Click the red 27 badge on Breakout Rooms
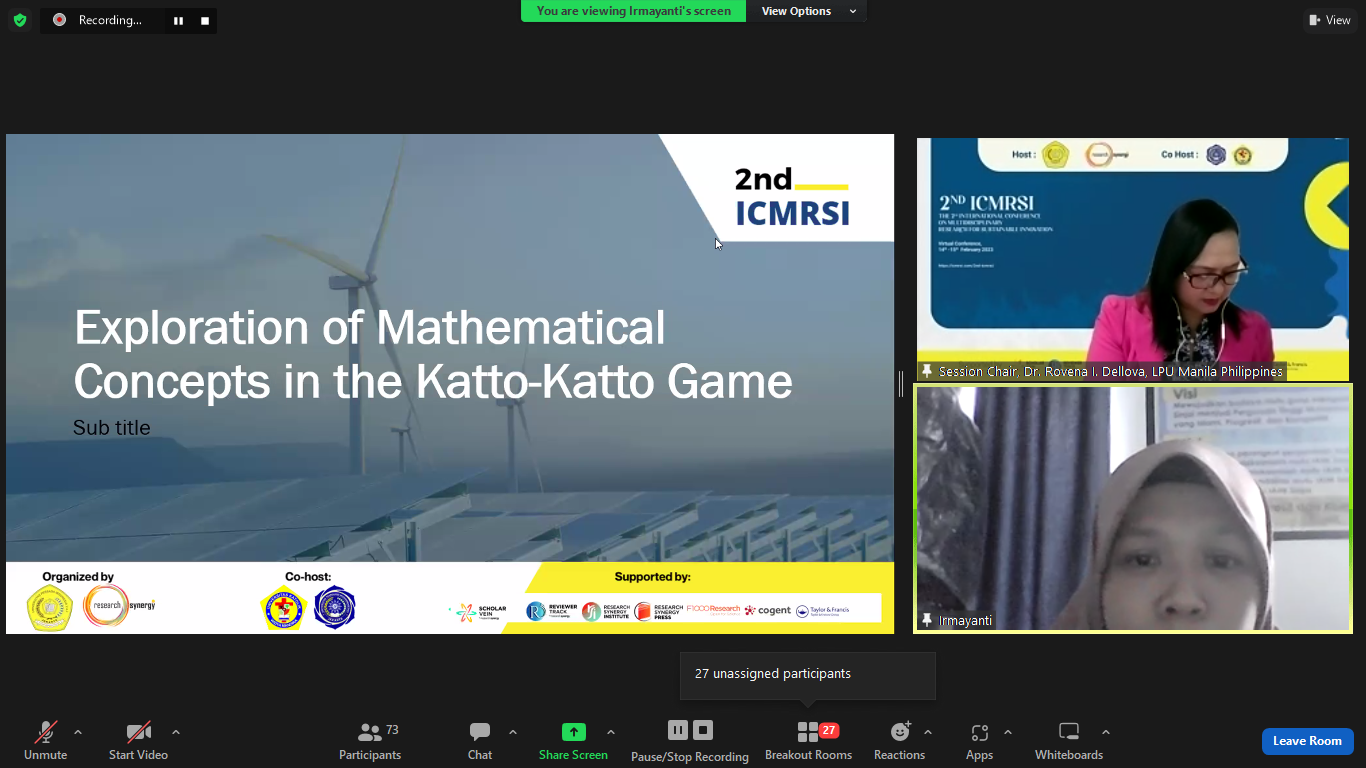This screenshot has width=1366, height=768. [828, 730]
